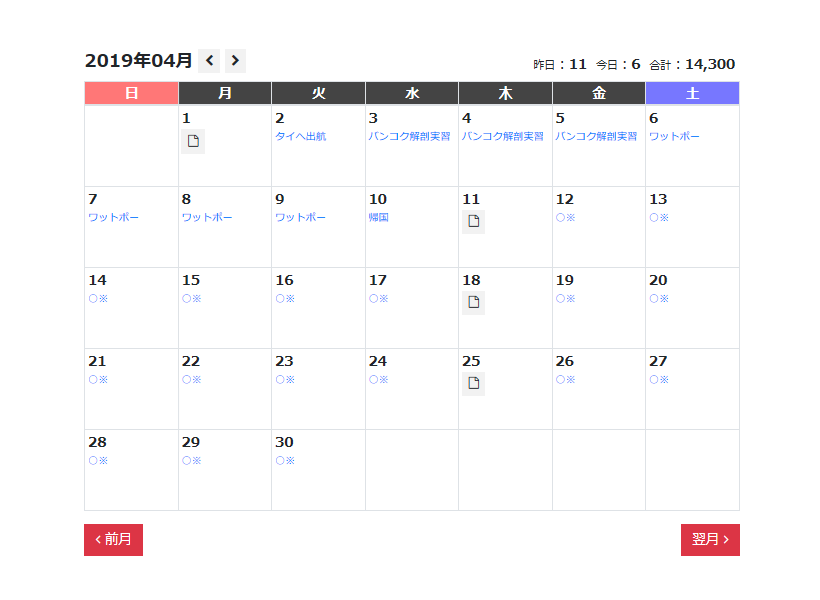
Task: Open ワットポー event on April 9
Action: point(301,218)
